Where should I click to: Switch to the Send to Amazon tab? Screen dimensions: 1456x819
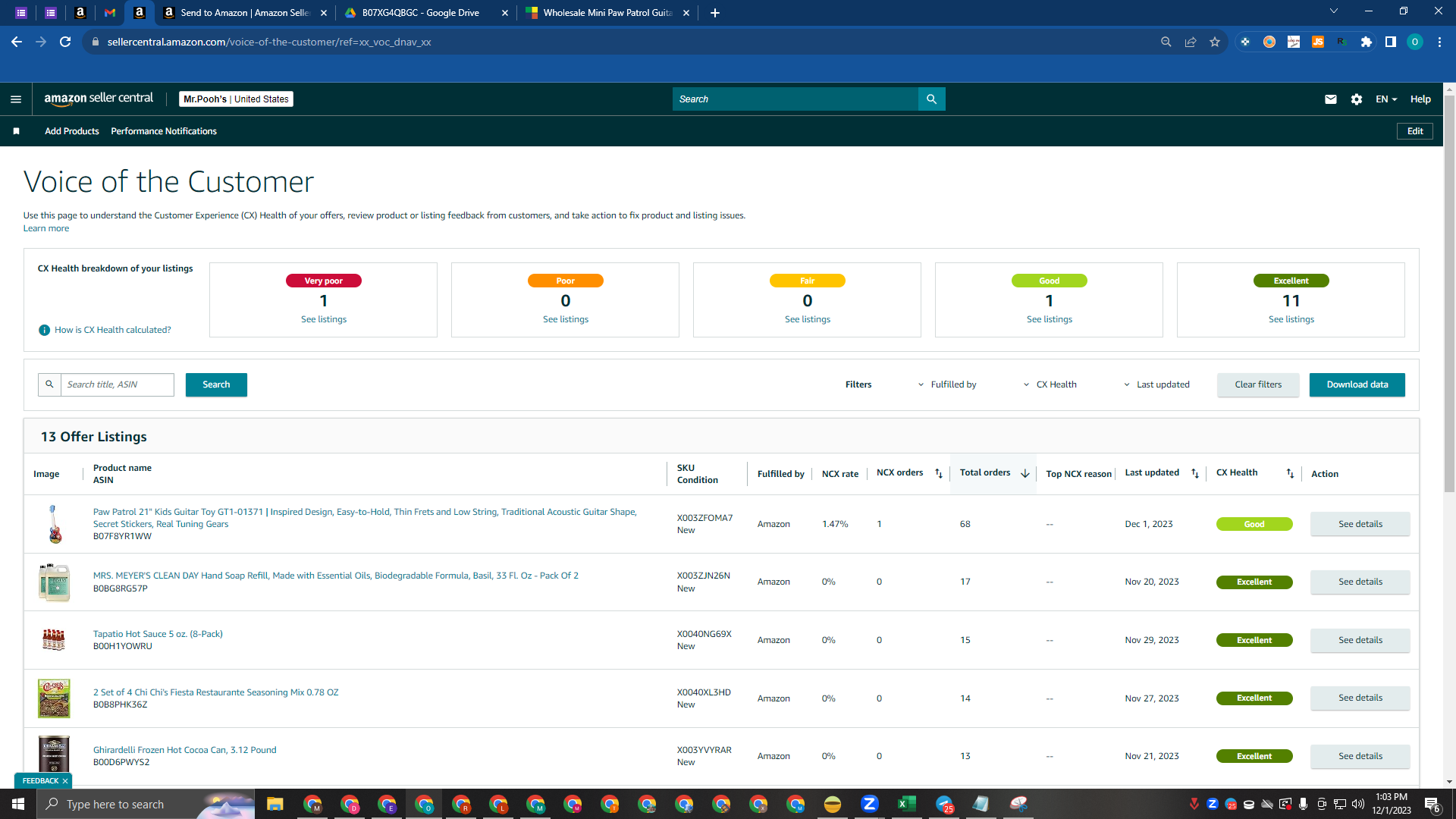[x=244, y=13]
